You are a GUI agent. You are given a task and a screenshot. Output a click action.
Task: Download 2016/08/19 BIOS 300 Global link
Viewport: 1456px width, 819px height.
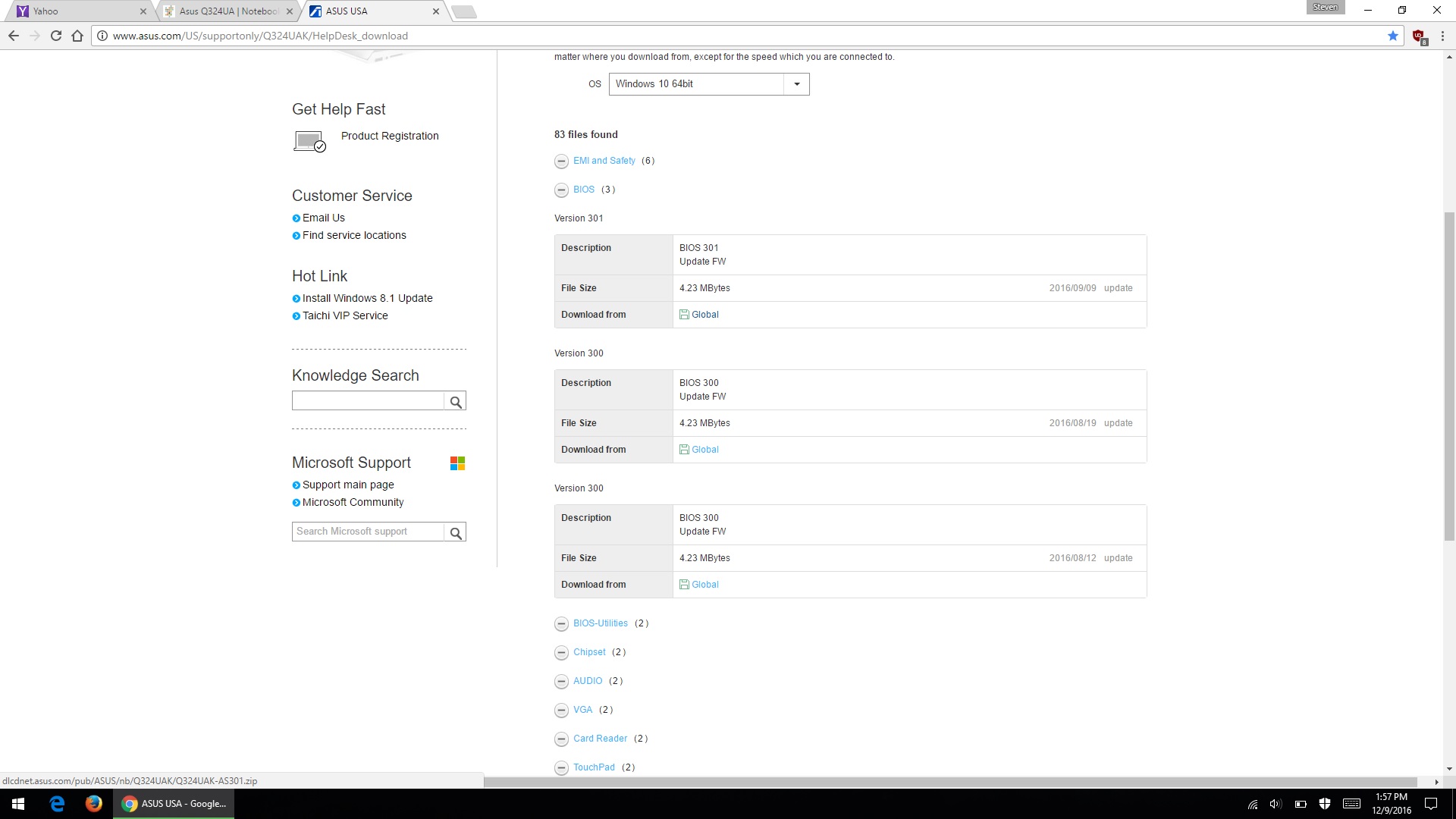704,450
